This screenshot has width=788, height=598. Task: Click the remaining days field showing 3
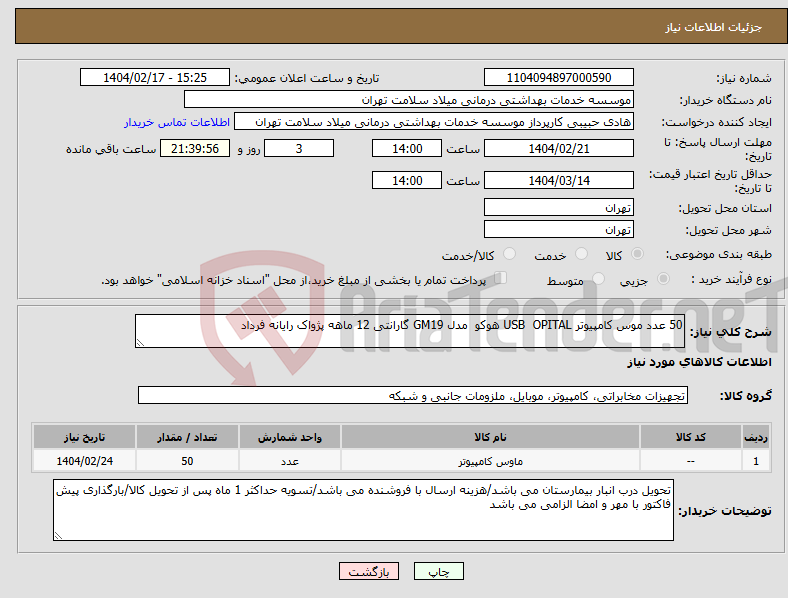tap(299, 148)
